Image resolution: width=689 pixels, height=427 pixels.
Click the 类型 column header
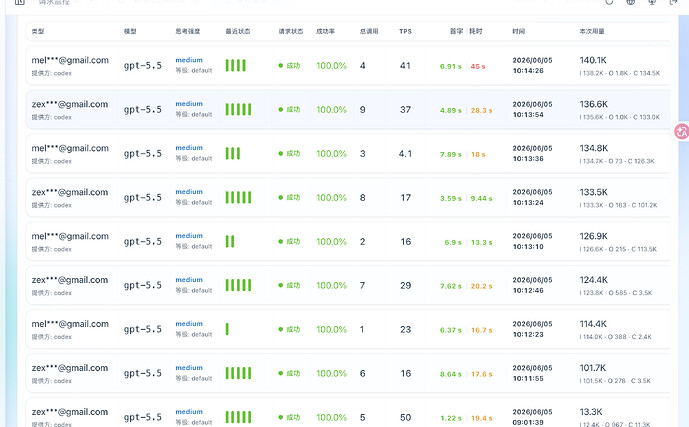pyautogui.click(x=38, y=32)
